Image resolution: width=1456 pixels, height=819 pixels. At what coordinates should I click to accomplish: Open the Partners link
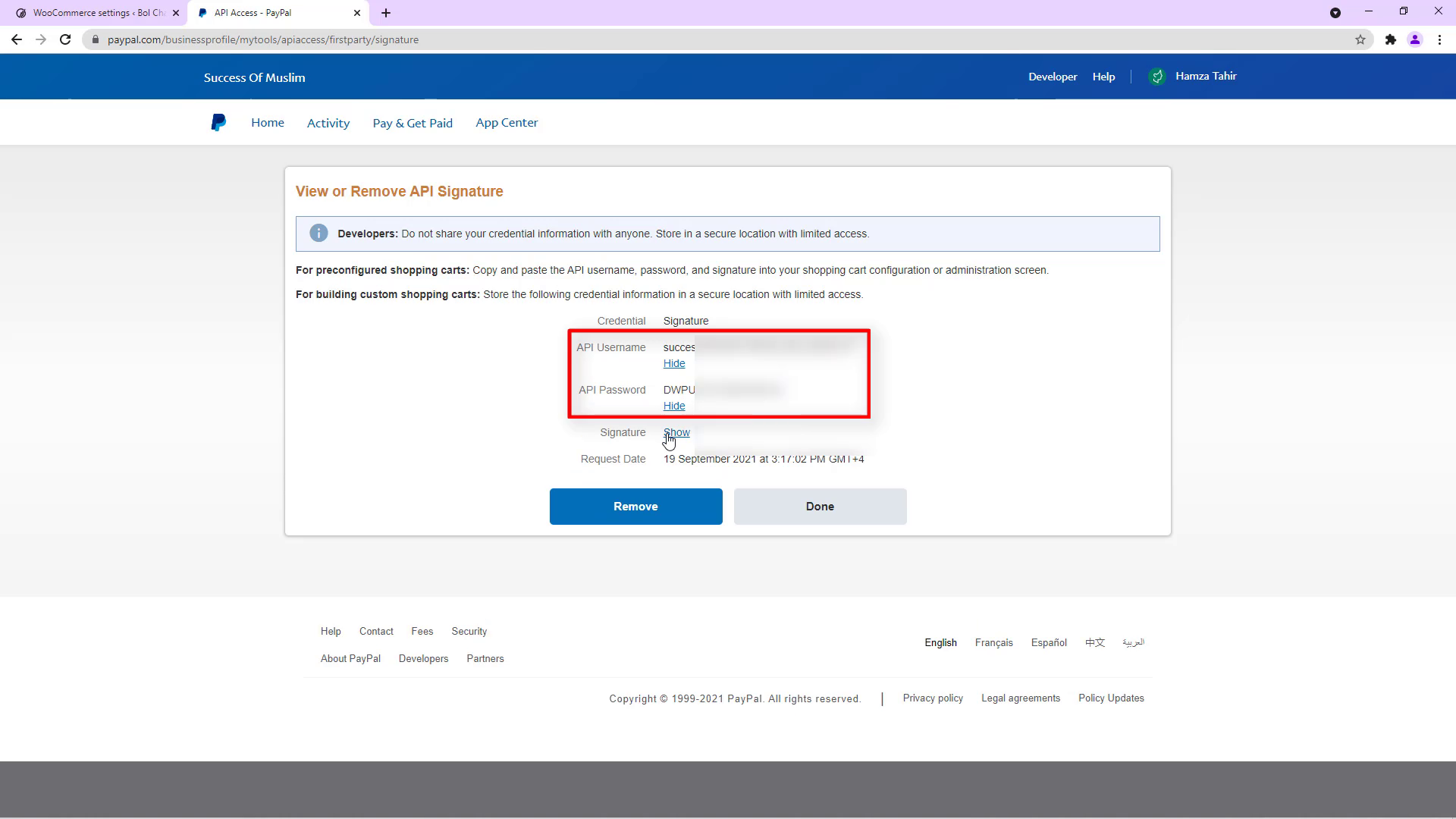click(485, 658)
